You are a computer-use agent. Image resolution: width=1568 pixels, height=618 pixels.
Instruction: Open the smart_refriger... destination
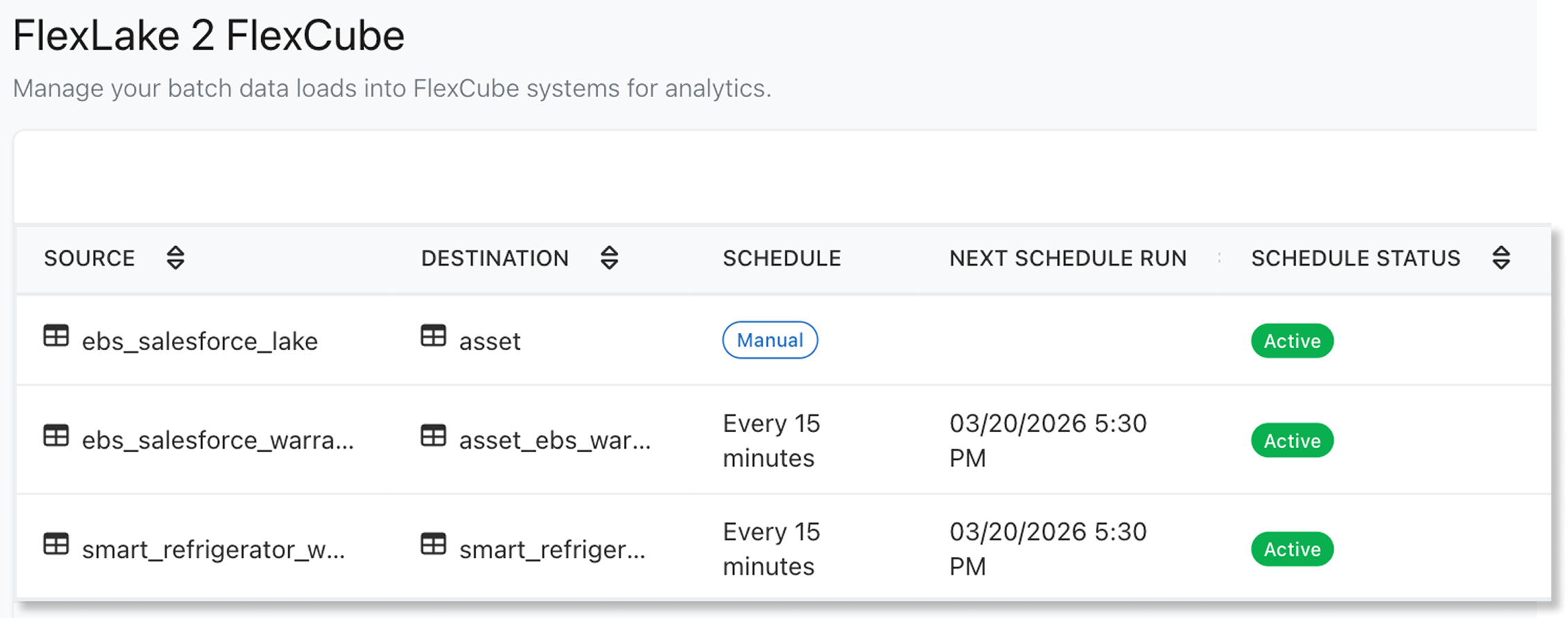pos(552,549)
